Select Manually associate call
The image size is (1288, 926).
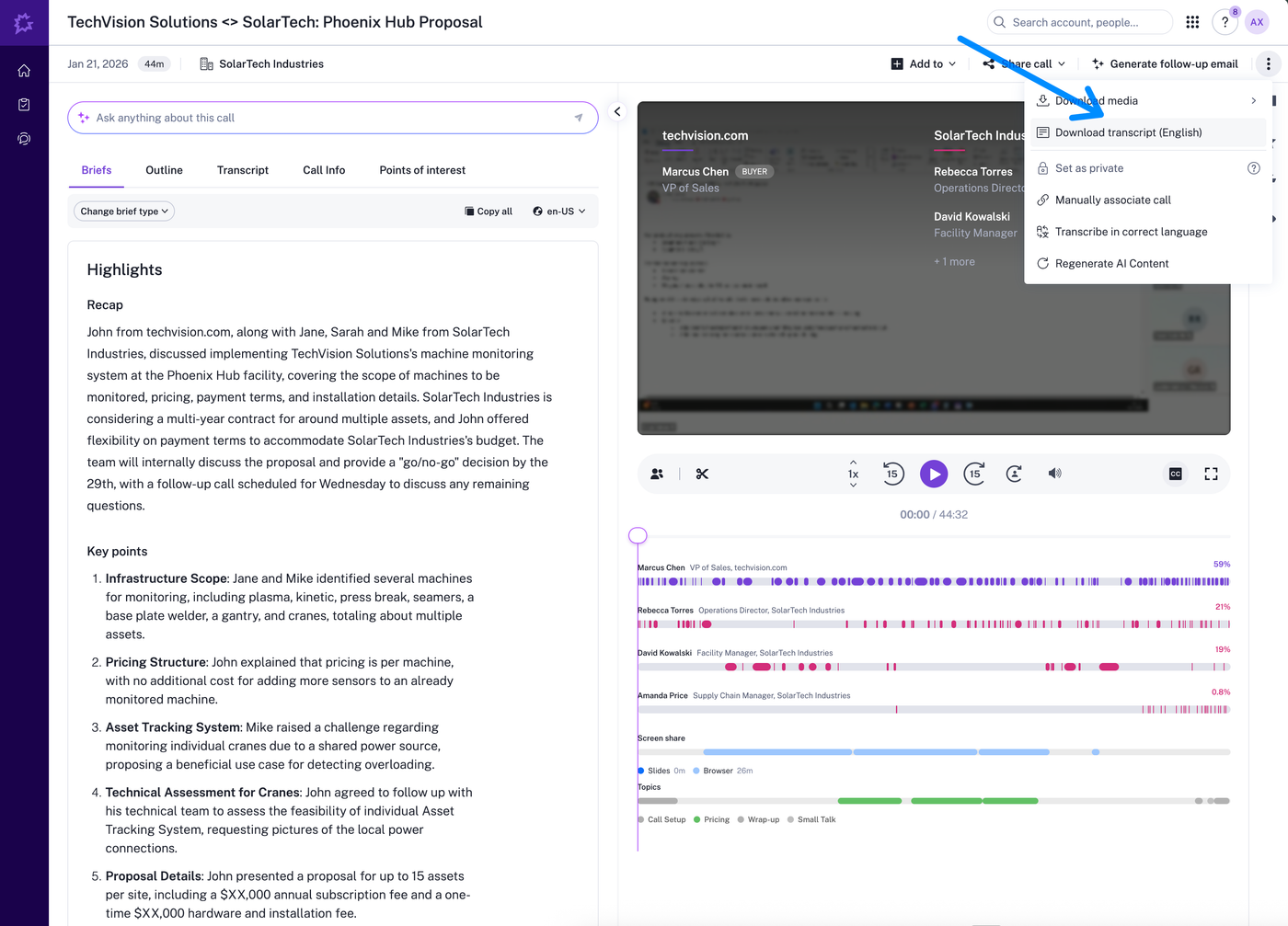point(1146,200)
